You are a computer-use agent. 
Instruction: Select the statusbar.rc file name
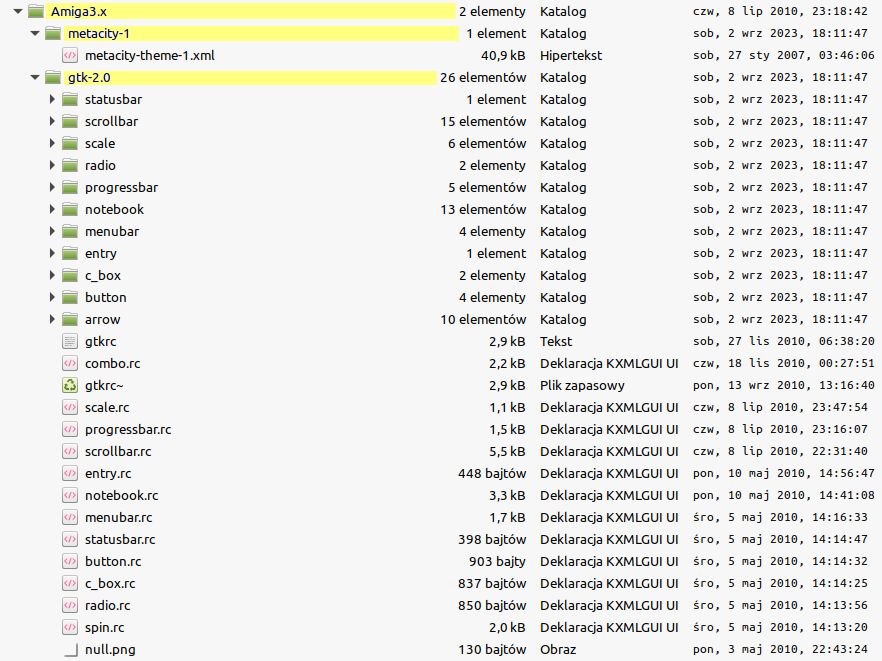(120, 539)
